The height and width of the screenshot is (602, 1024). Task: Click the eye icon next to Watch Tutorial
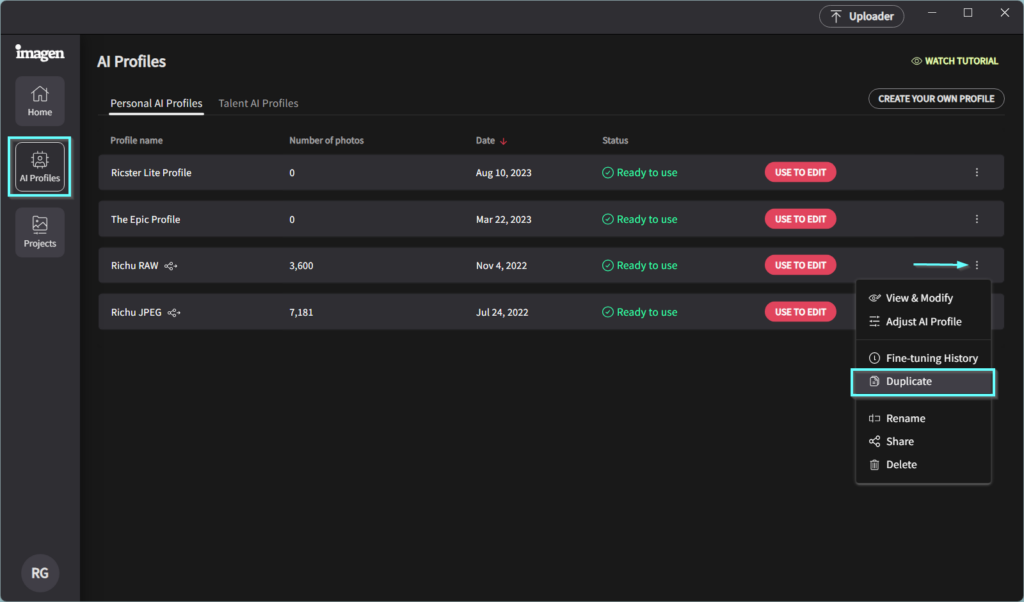[x=916, y=61]
